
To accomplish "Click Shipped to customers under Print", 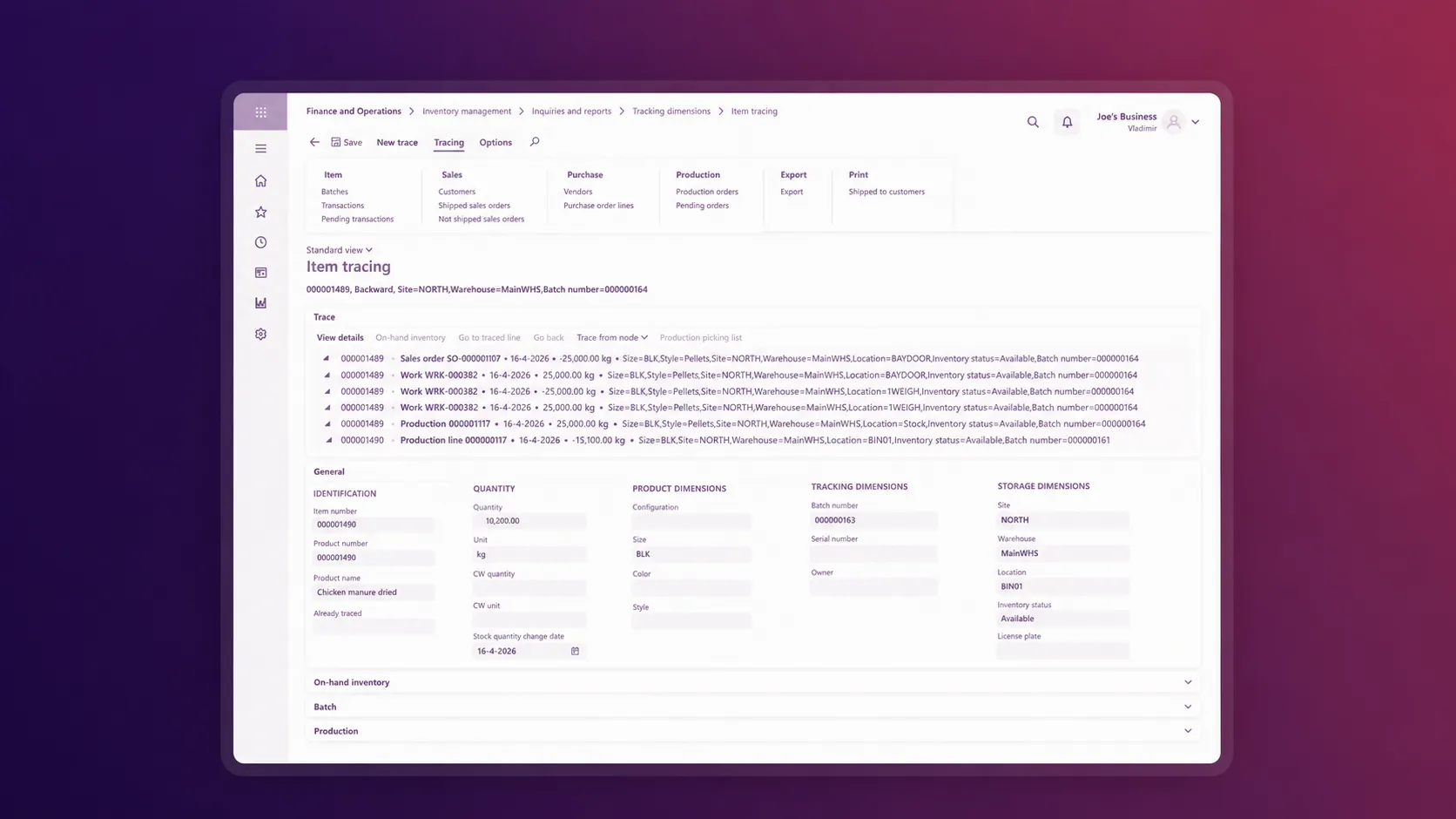I will coord(886,192).
